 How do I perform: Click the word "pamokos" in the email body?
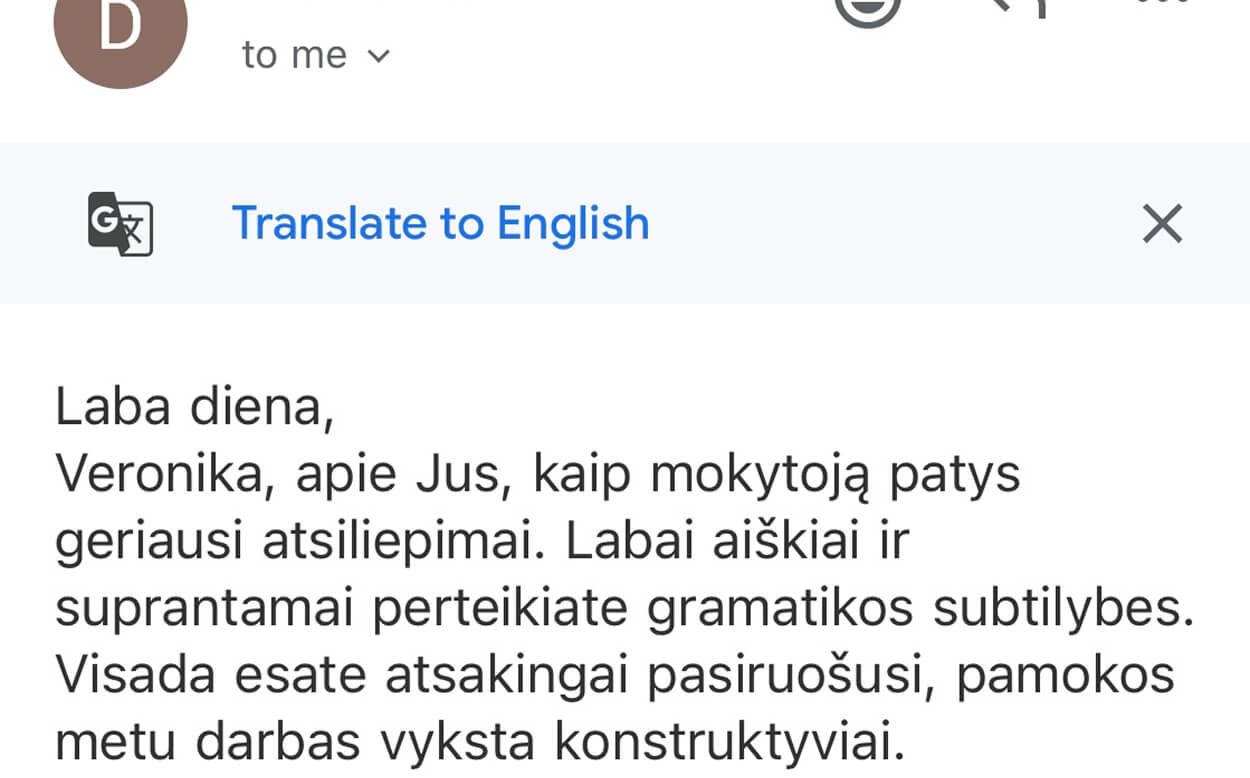(1064, 675)
